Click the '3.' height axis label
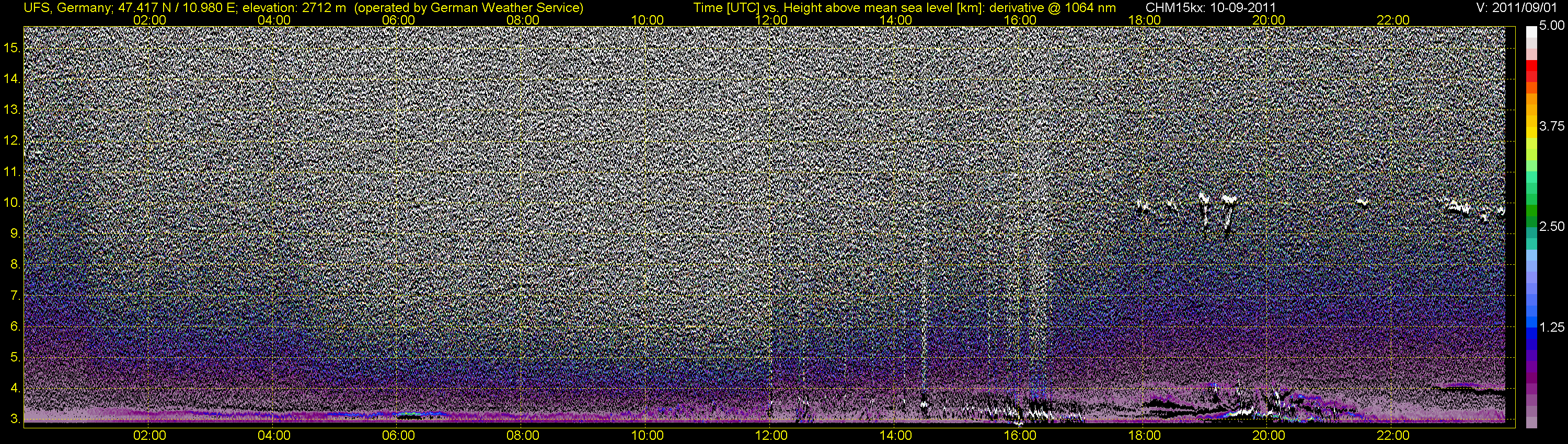 pyautogui.click(x=16, y=419)
